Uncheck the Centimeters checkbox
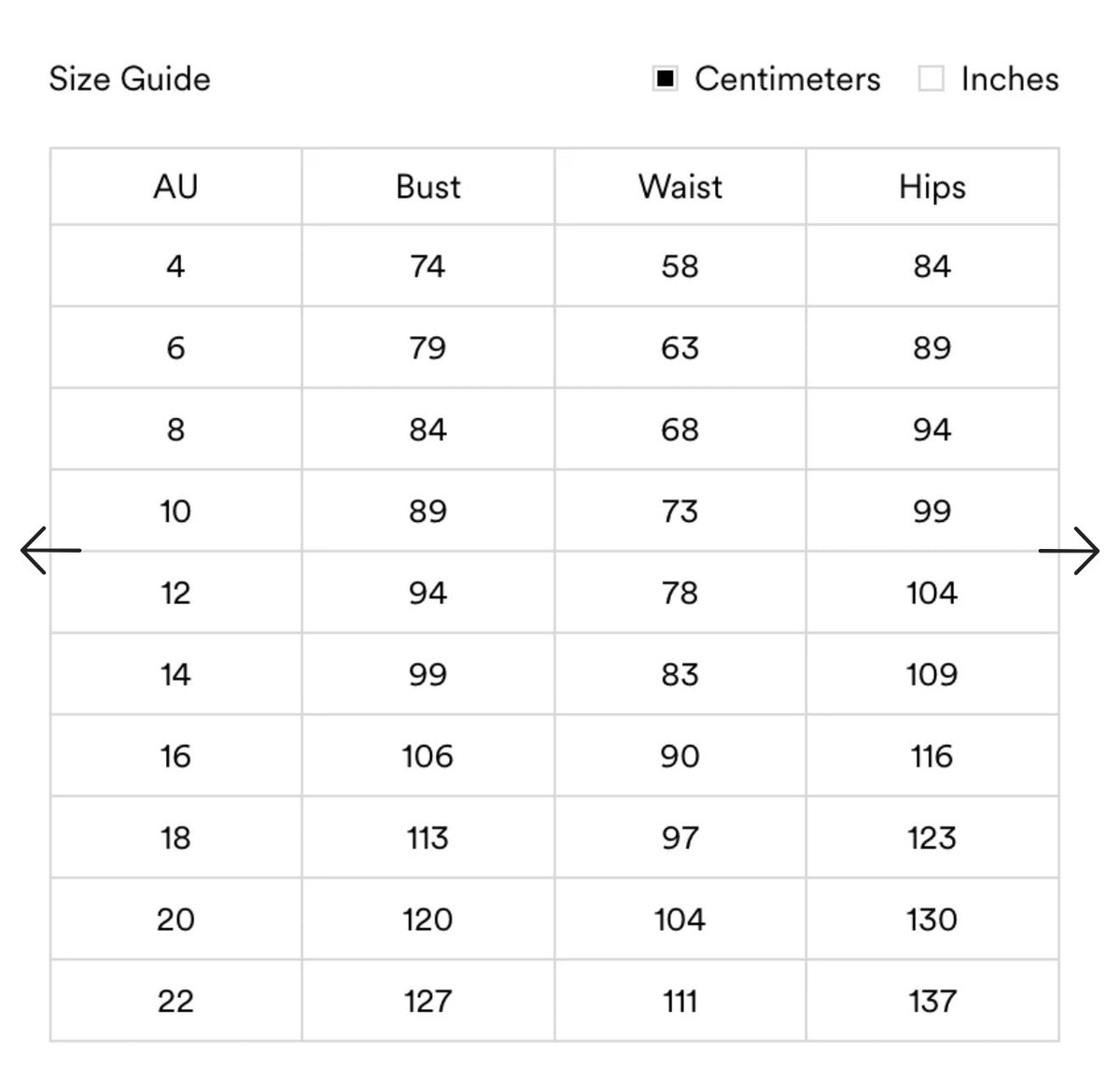 [665, 79]
